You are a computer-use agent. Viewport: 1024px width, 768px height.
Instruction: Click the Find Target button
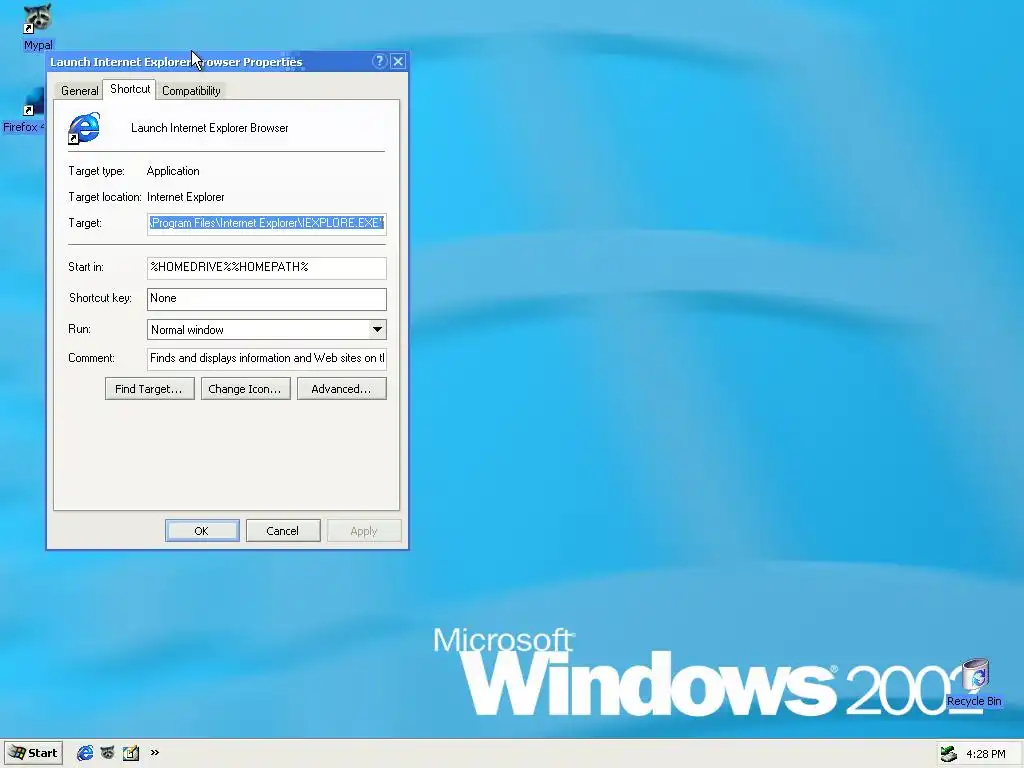coord(150,389)
